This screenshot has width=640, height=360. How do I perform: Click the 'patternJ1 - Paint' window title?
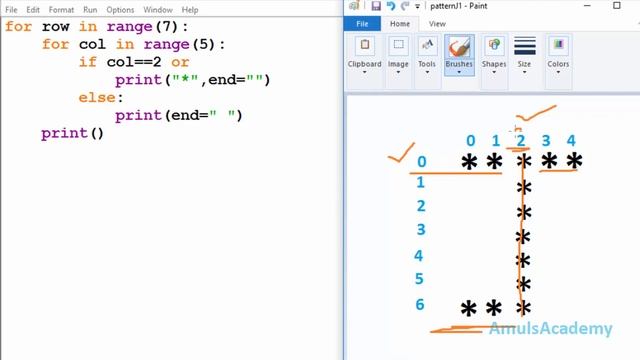[x=459, y=6]
